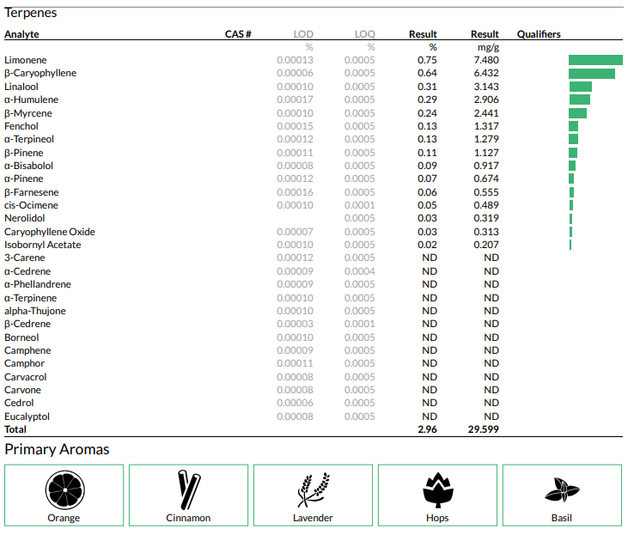Image resolution: width=640 pixels, height=534 pixels.
Task: Click the Orange aroma icon
Action: 65,490
